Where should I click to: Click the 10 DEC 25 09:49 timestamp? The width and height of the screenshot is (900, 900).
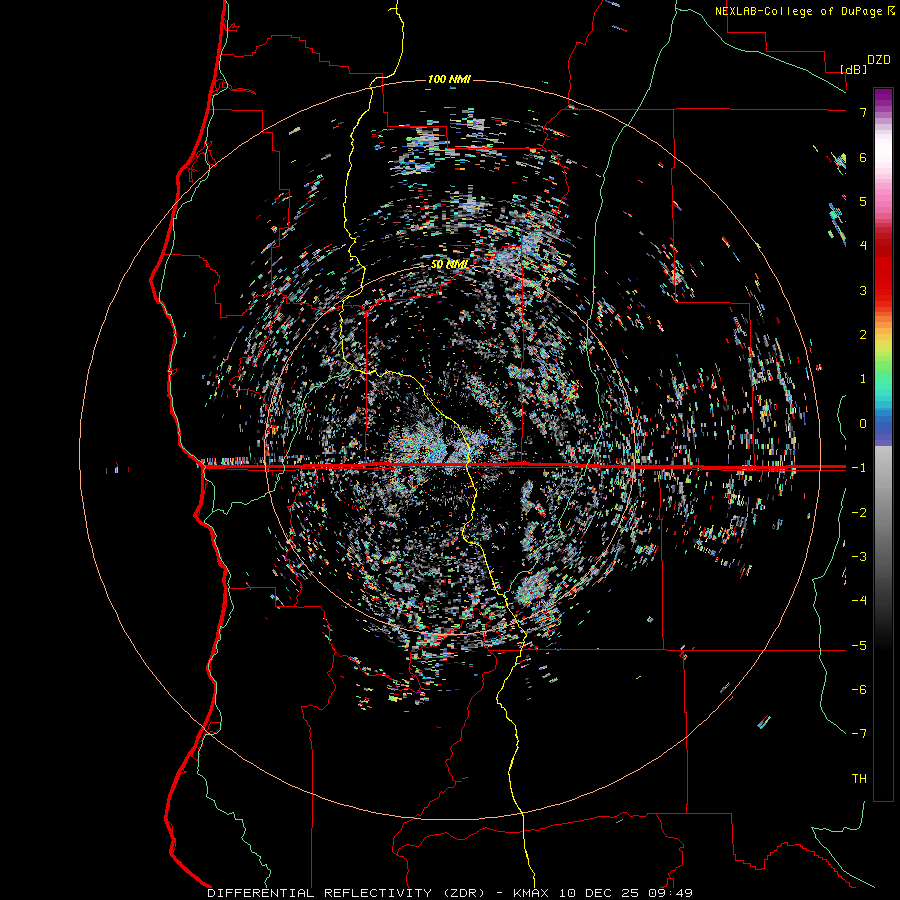coord(625,893)
